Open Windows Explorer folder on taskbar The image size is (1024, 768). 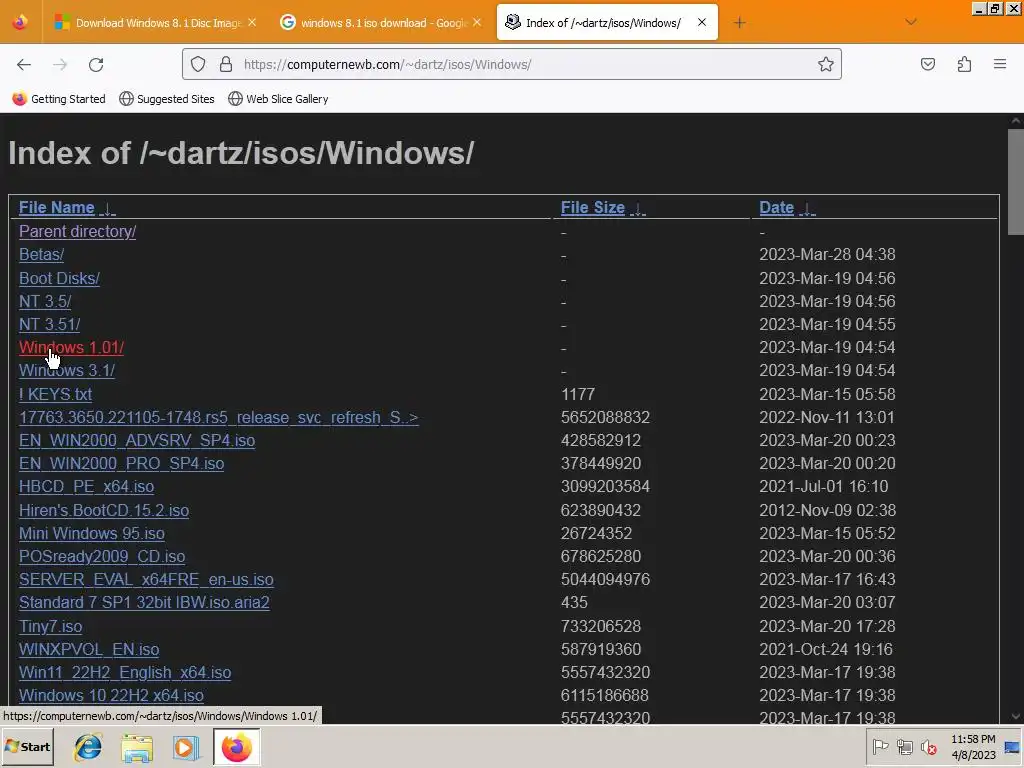136,747
